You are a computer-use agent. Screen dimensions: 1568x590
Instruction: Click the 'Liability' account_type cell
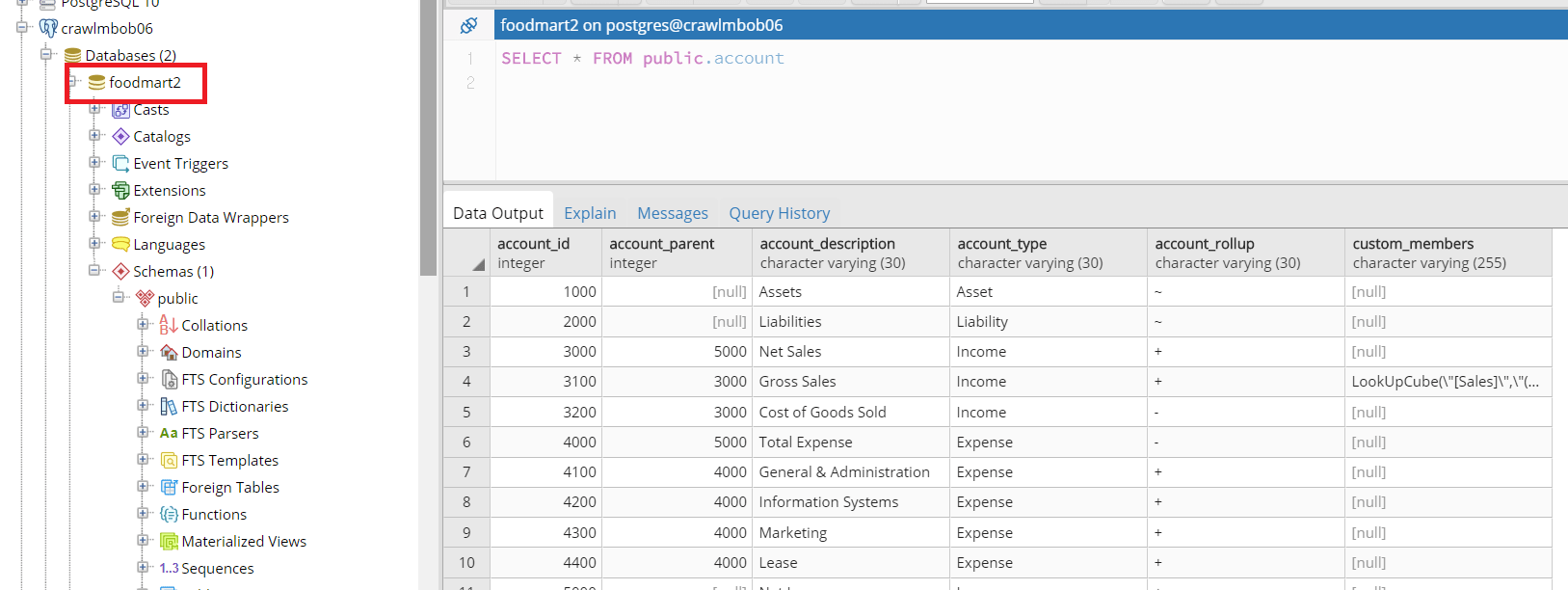click(1049, 322)
